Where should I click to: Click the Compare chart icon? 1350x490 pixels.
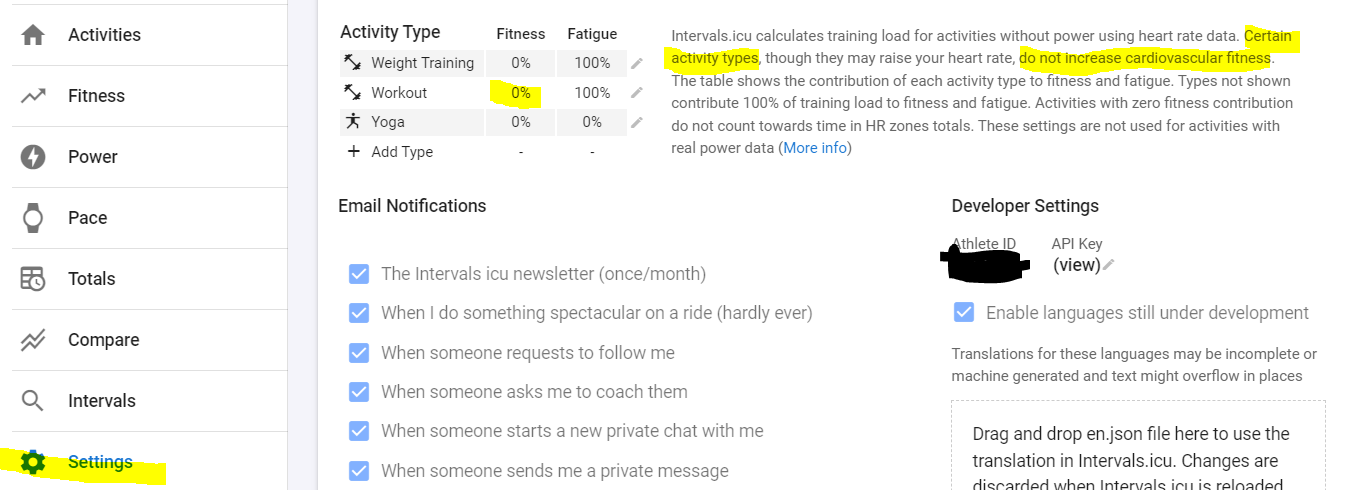[x=33, y=340]
